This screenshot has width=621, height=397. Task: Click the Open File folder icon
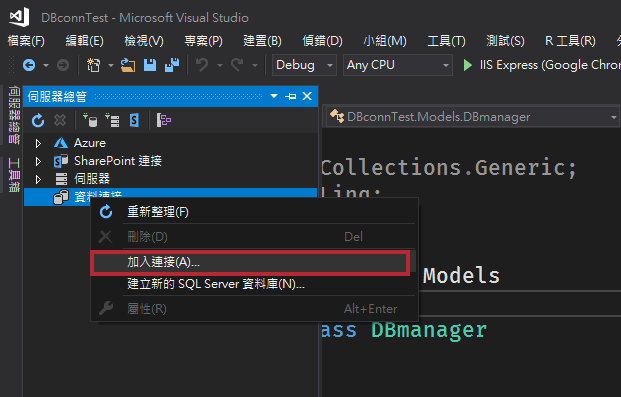point(128,65)
